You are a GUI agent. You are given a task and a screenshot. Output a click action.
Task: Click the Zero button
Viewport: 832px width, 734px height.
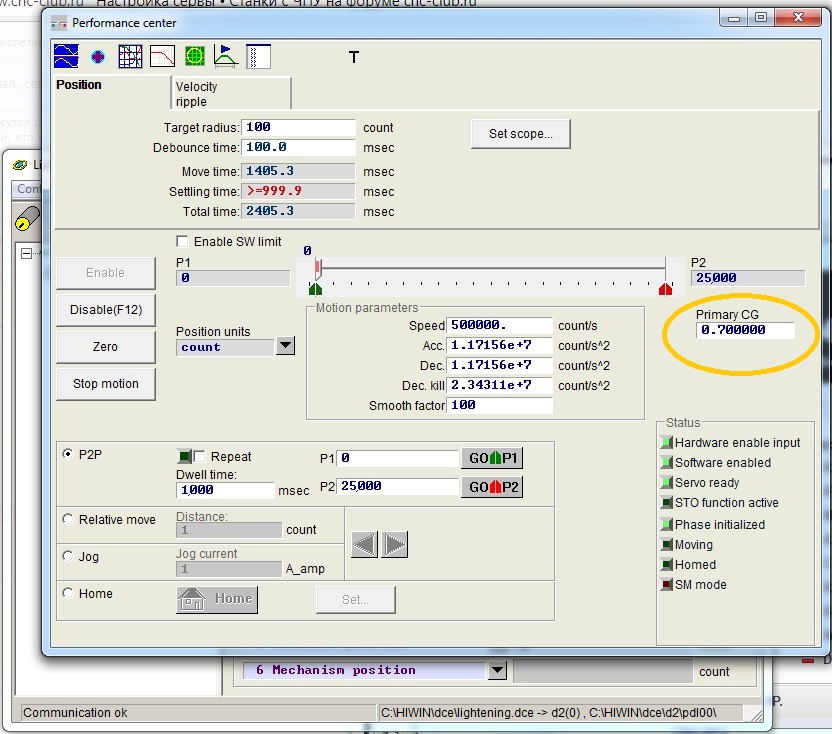point(106,347)
